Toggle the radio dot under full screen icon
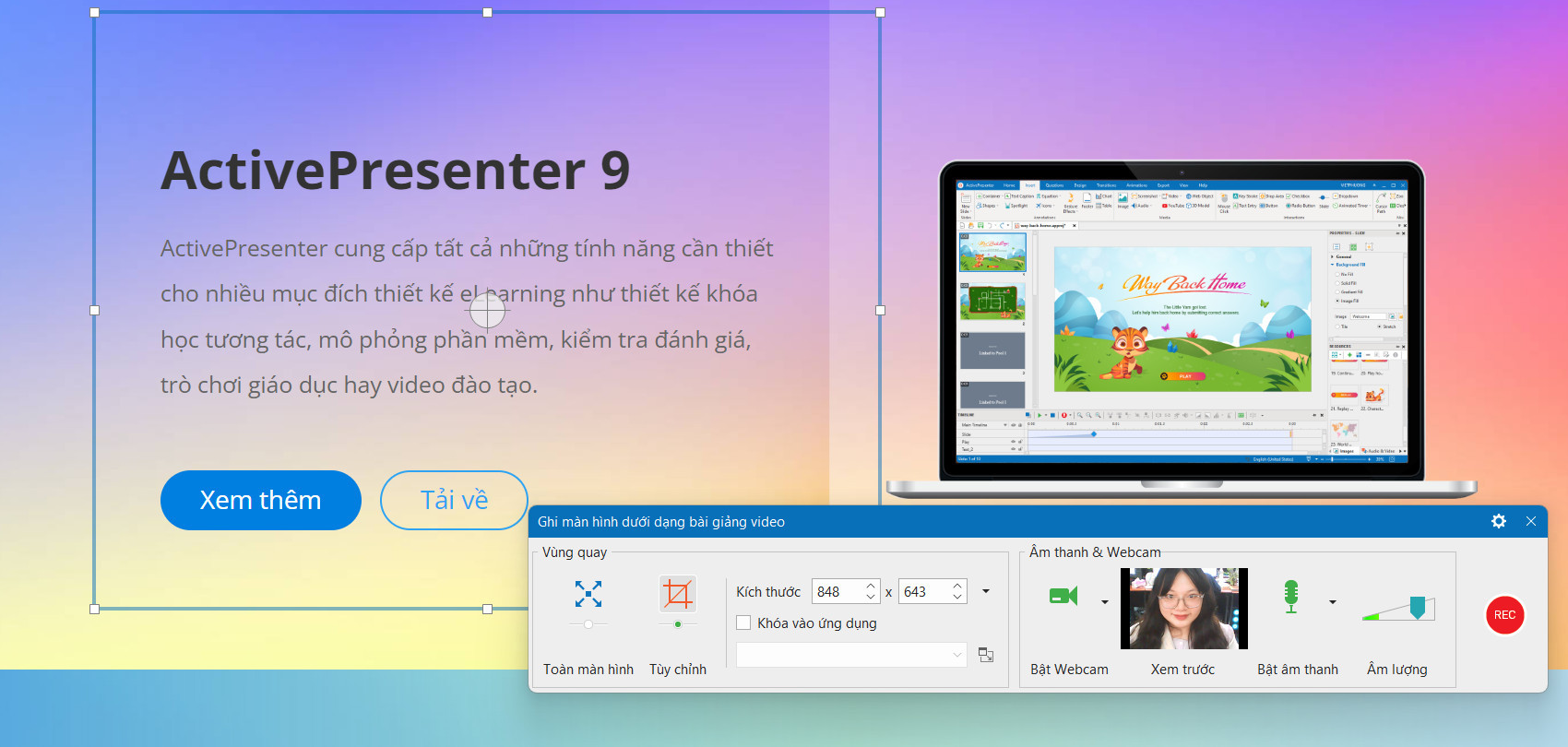 click(588, 624)
